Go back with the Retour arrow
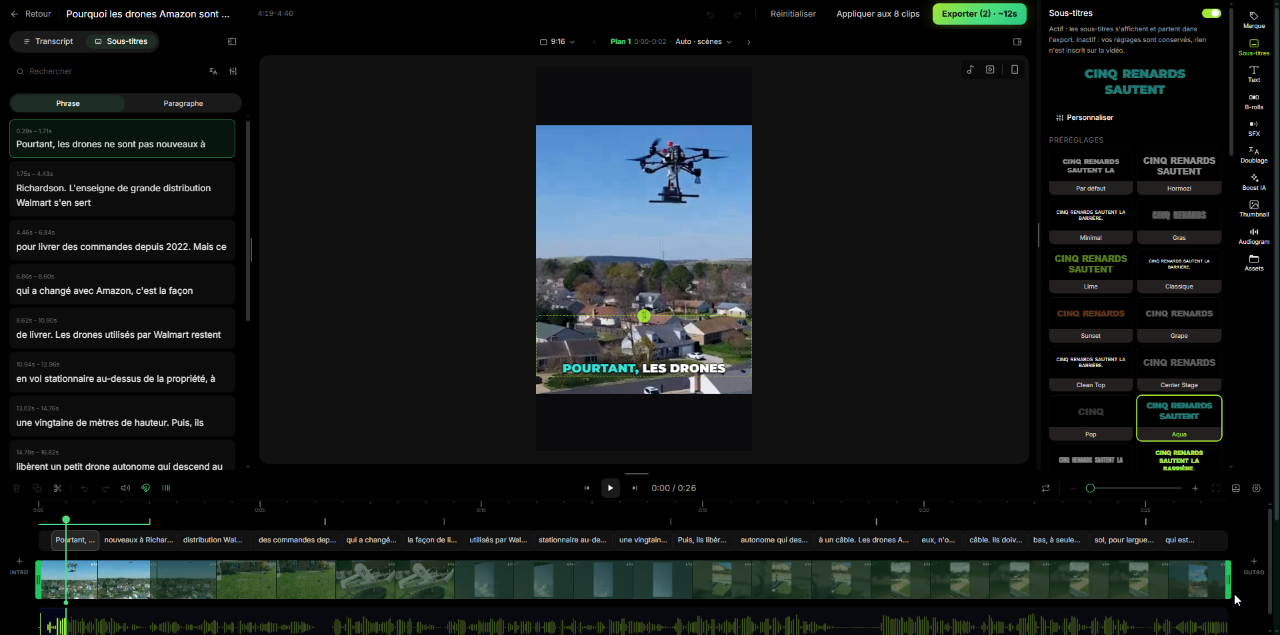The width and height of the screenshot is (1280, 635). tap(30, 14)
